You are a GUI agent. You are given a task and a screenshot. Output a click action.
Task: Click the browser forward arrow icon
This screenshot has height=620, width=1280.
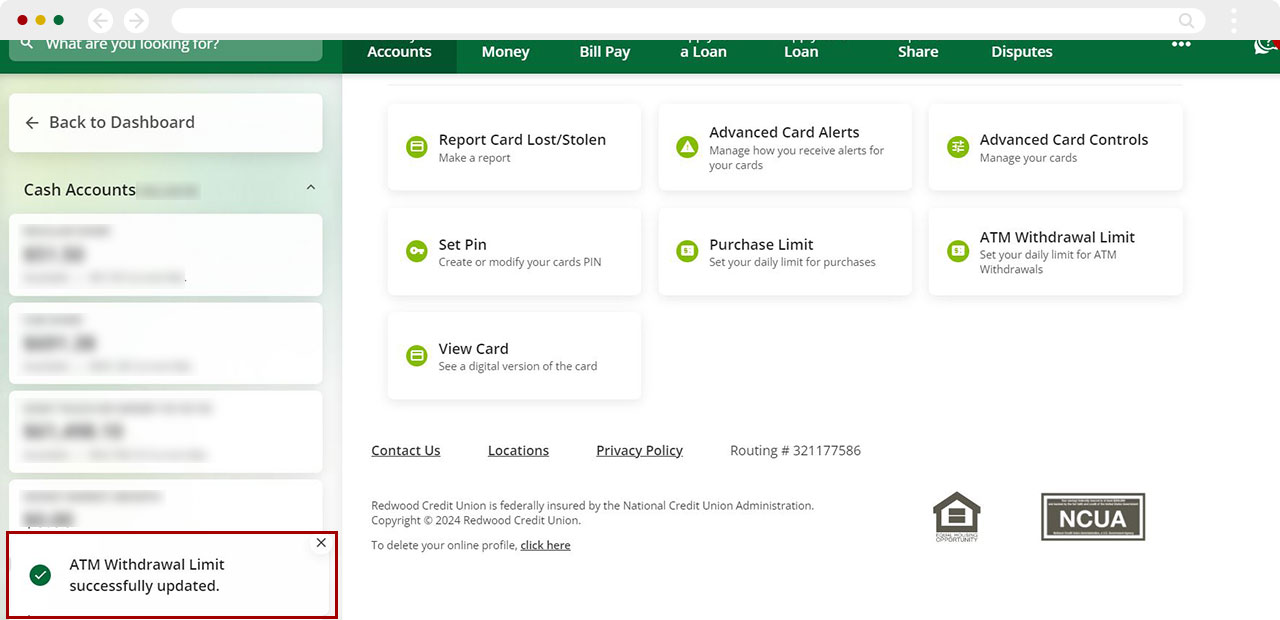pos(136,21)
